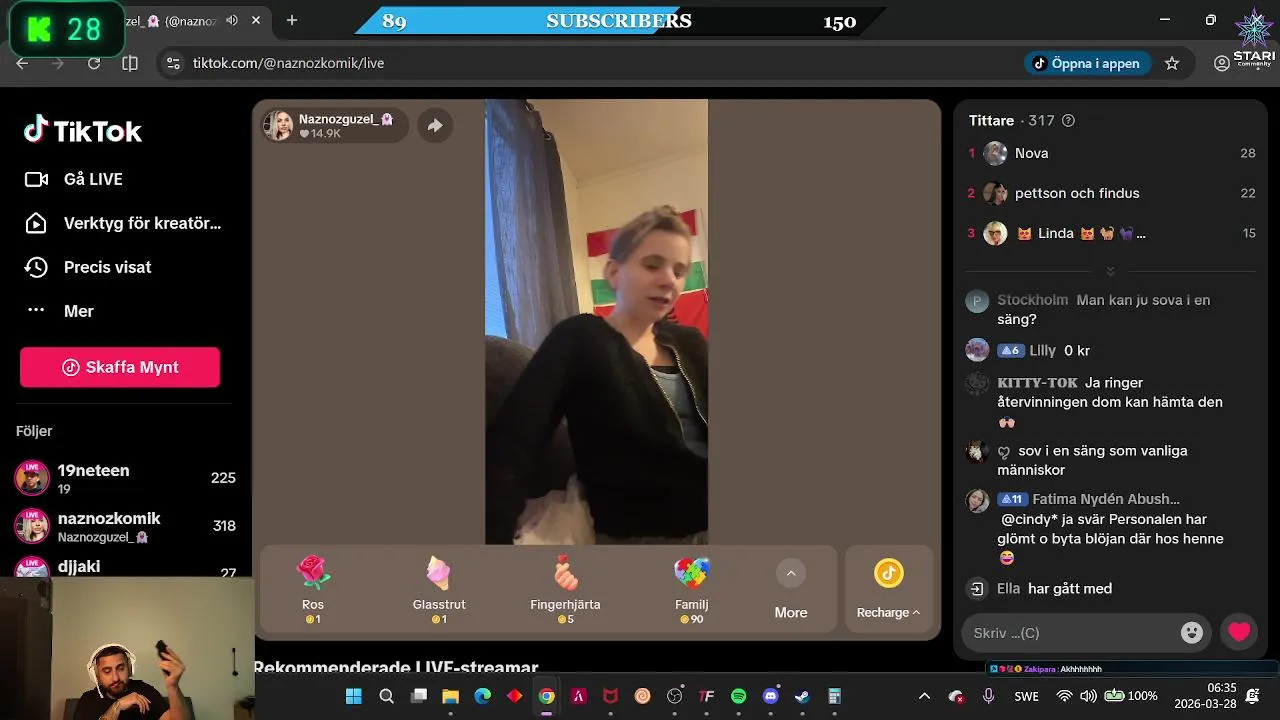Send the Fingerhjärta gift
Image resolution: width=1280 pixels, height=720 pixels.
click(x=565, y=590)
